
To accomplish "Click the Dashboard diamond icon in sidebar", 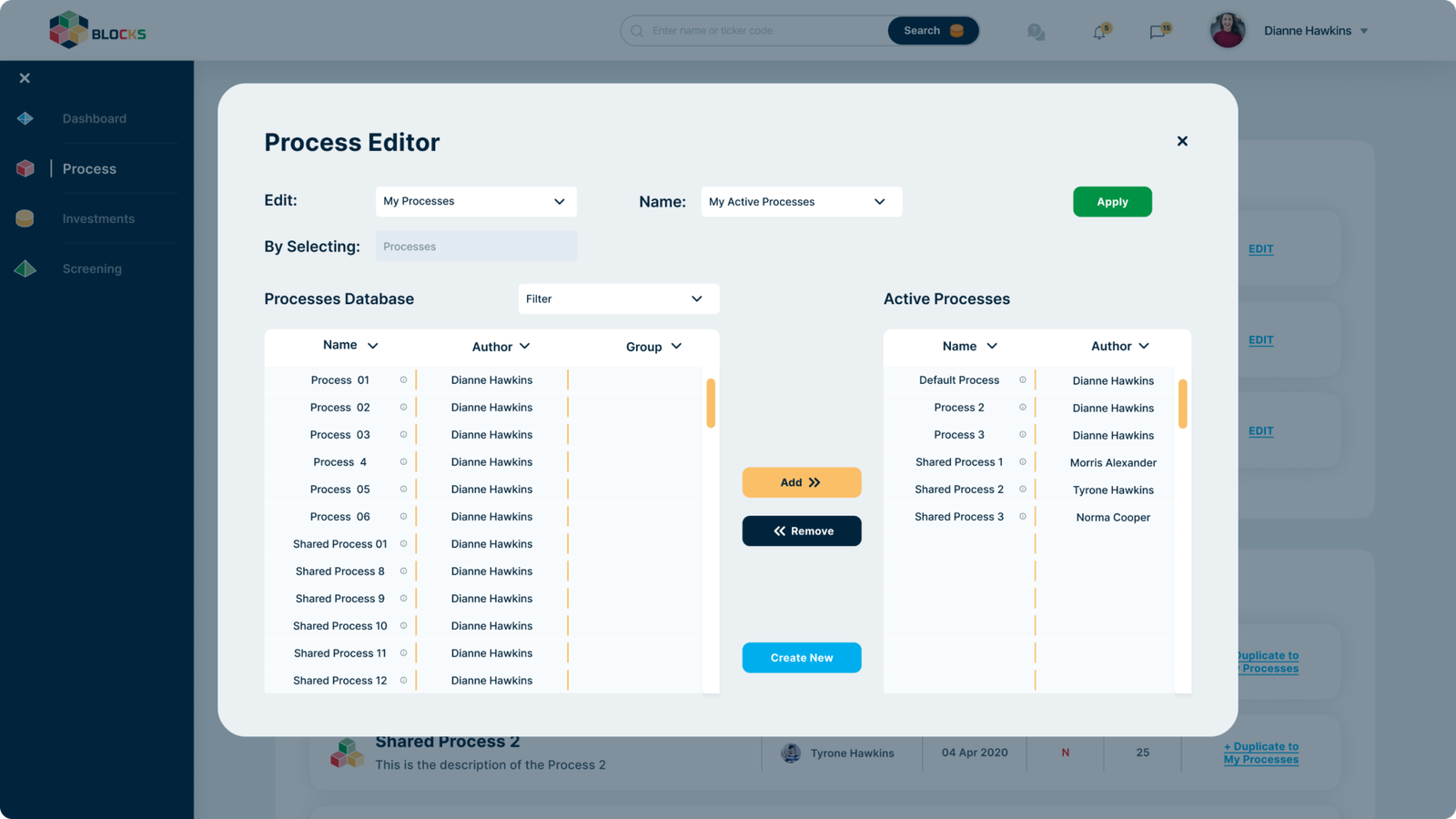I will click(25, 118).
